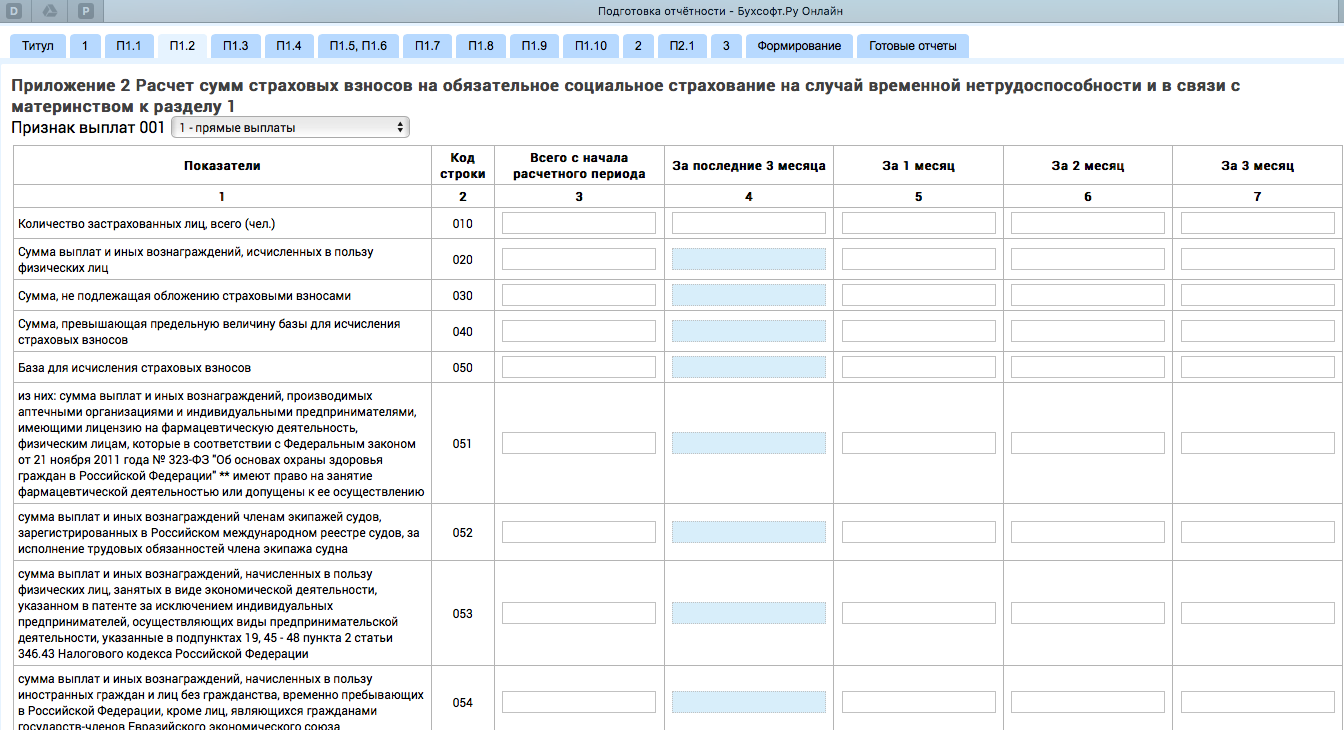Click row 020 'За 1 месяц' input
Viewport: 1344px width, 730px height.
(919, 259)
